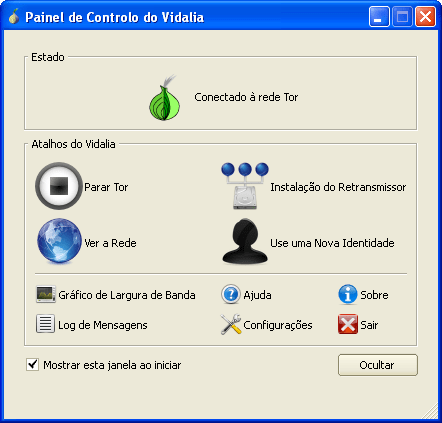The width and height of the screenshot is (442, 423).
Task: Click the Parar Tor stop icon
Action: click(x=59, y=186)
